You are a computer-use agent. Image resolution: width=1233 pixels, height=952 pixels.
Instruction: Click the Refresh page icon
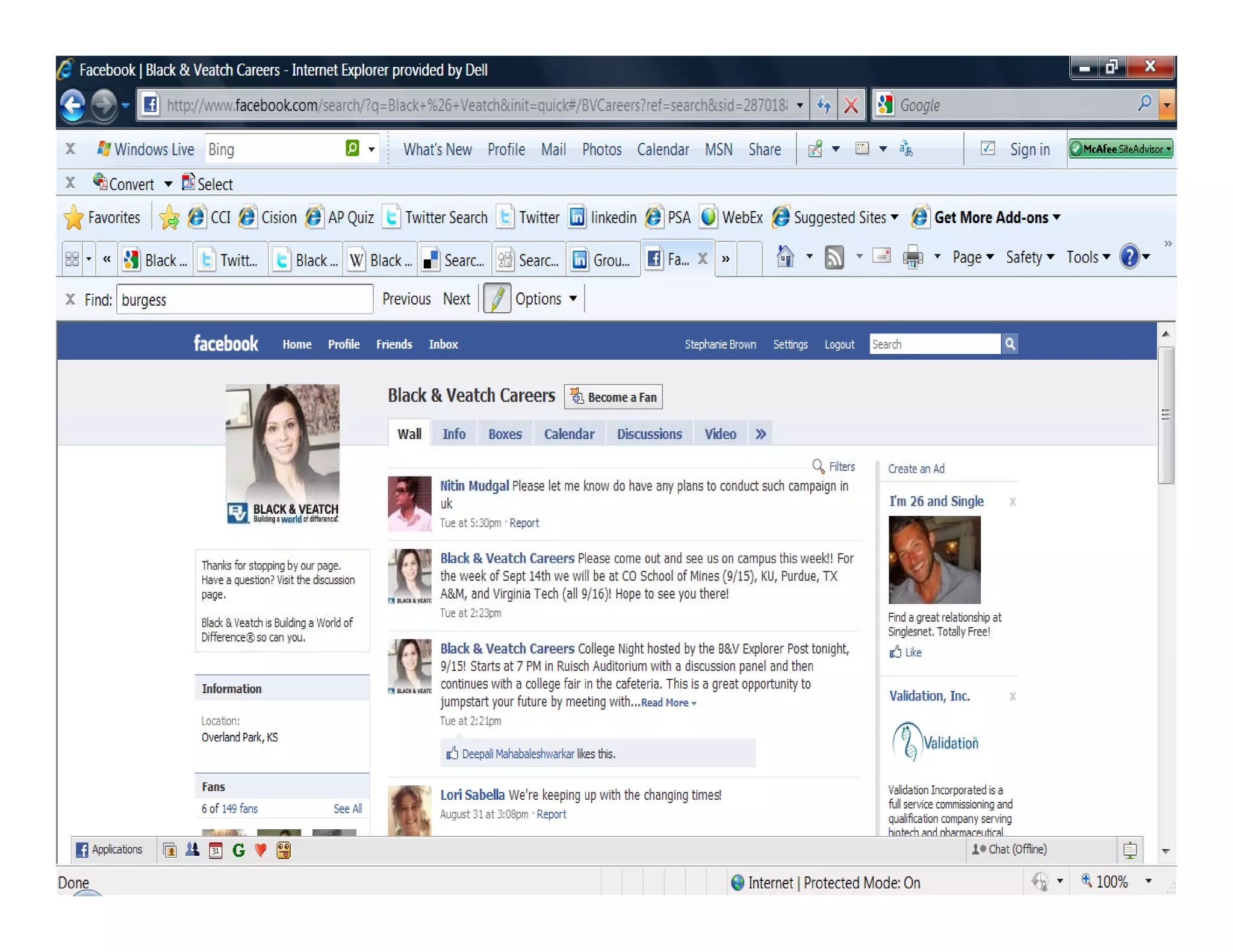(x=824, y=105)
